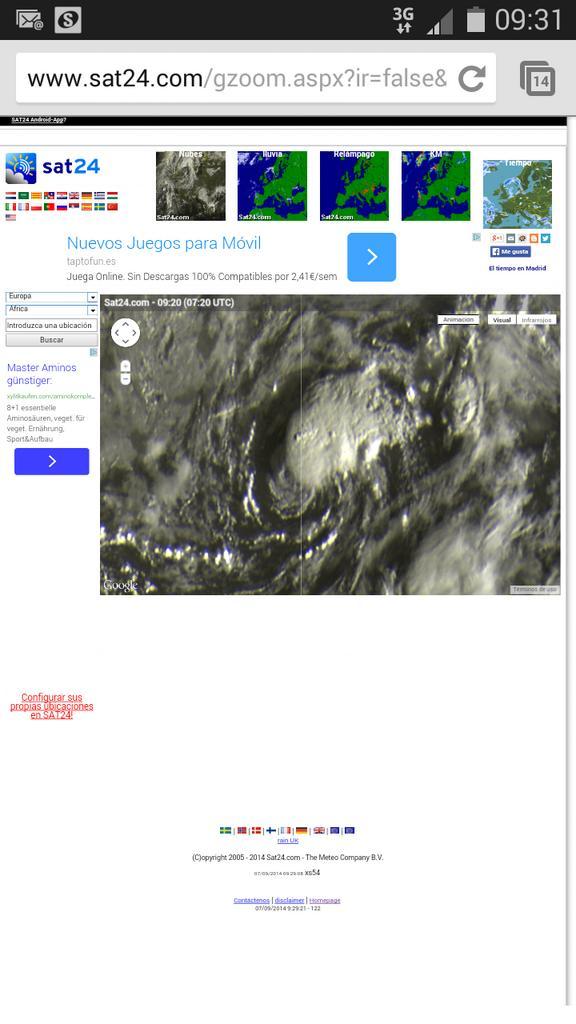Switch map to Infrarrojos view
Screen dimensions: 576x1024
point(537,320)
